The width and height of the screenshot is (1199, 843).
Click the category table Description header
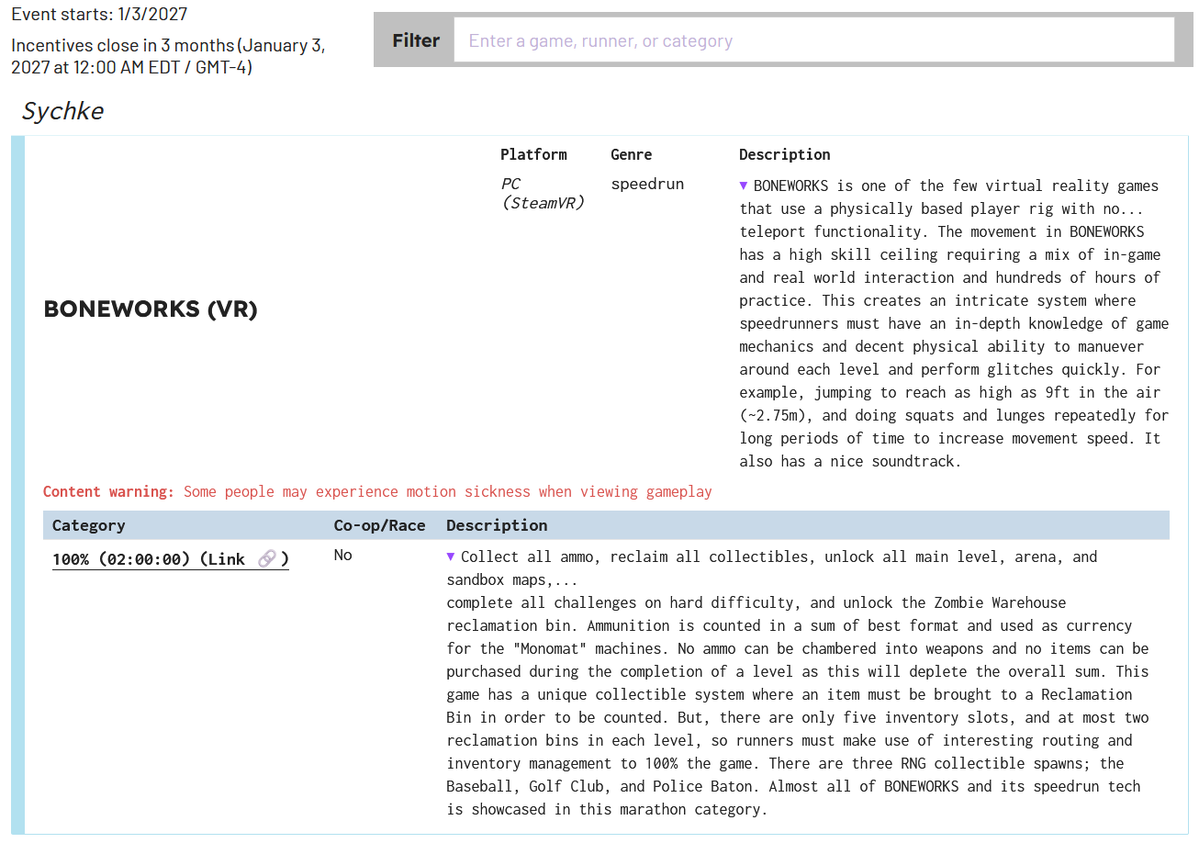pos(497,526)
